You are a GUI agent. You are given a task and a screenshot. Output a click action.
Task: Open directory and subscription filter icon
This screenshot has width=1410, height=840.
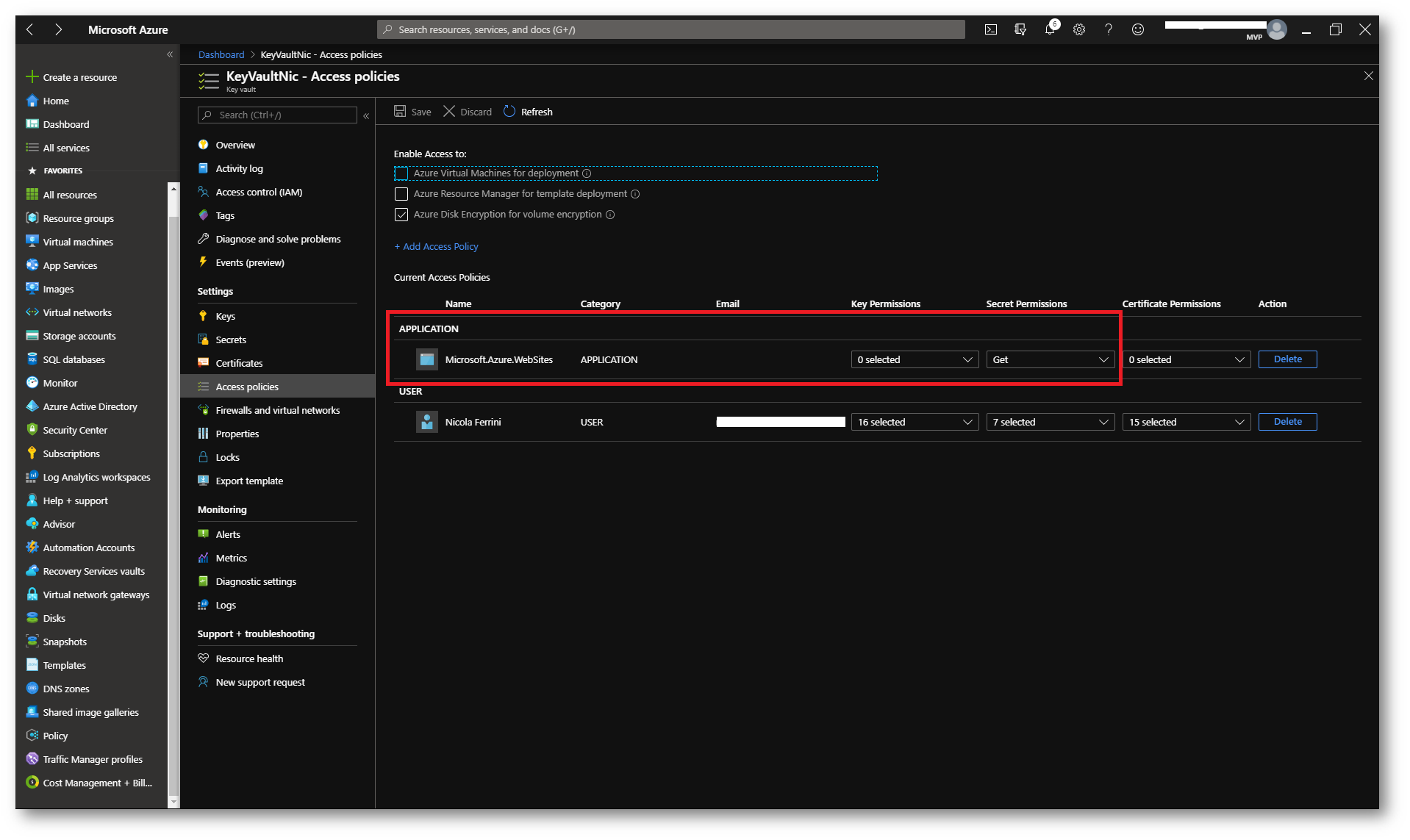click(1020, 29)
